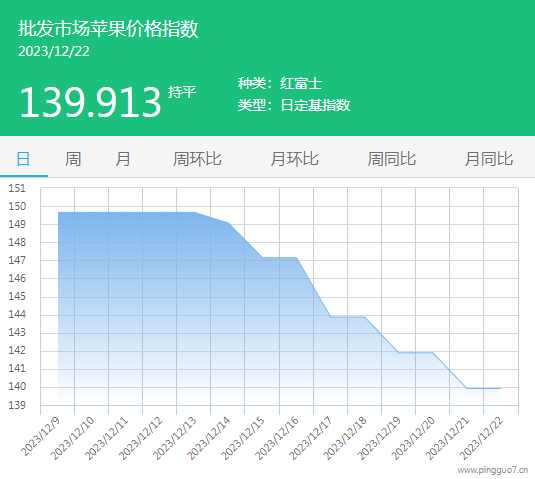The height and width of the screenshot is (479, 535).
Task: Click the 139.913 index value
Action: 90,102
